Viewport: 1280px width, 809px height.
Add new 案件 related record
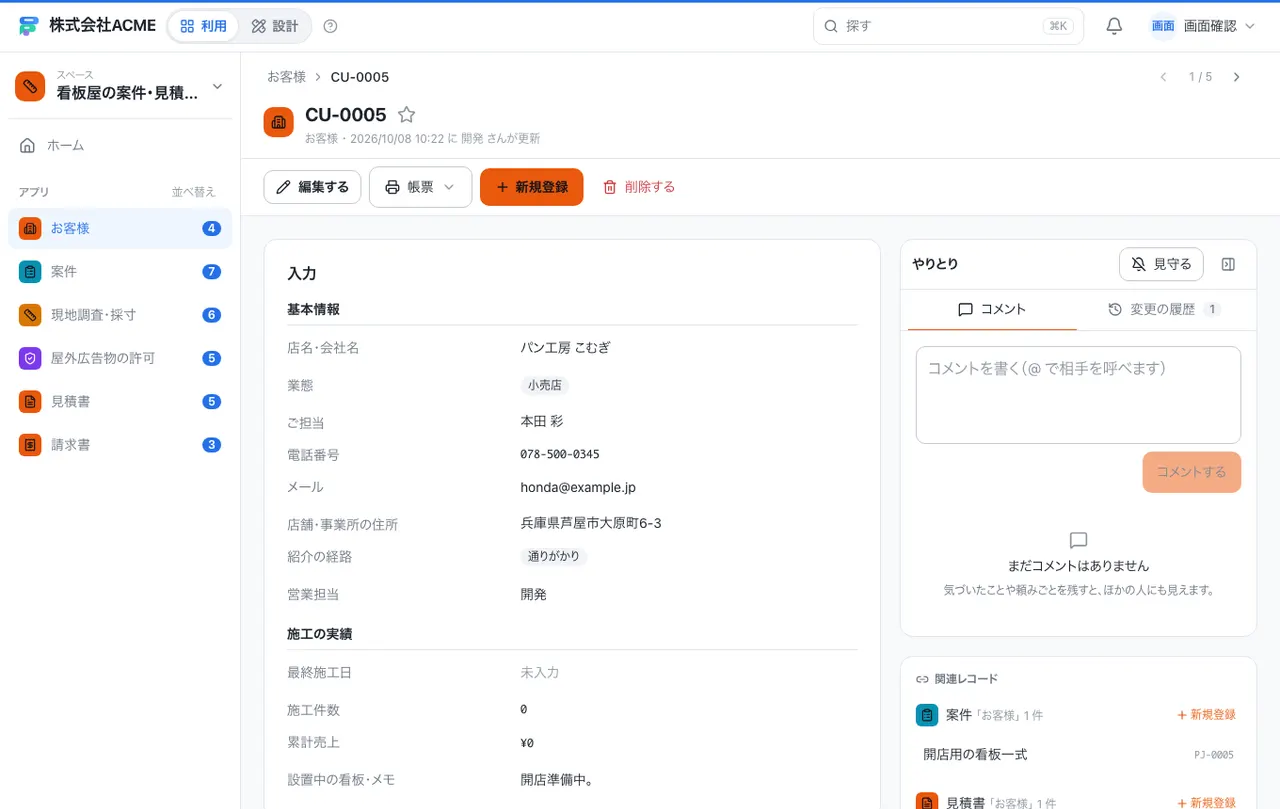[1206, 715]
